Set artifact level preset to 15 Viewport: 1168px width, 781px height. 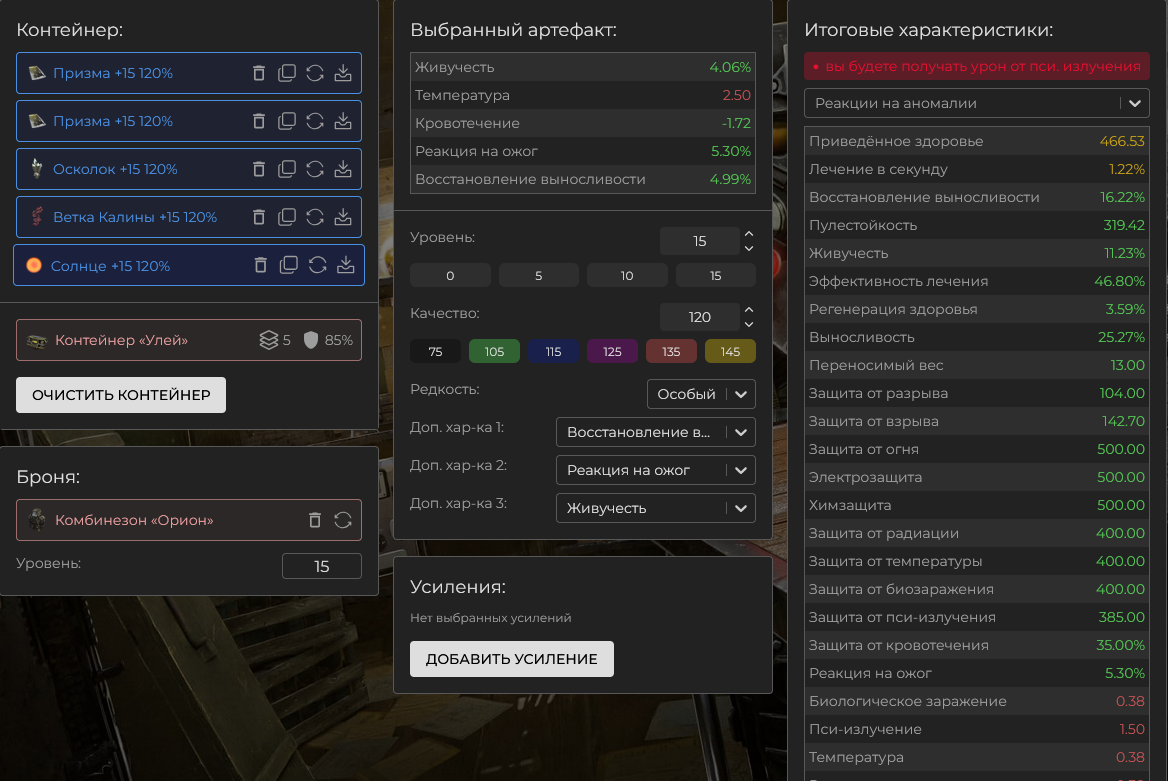pyautogui.click(x=716, y=276)
